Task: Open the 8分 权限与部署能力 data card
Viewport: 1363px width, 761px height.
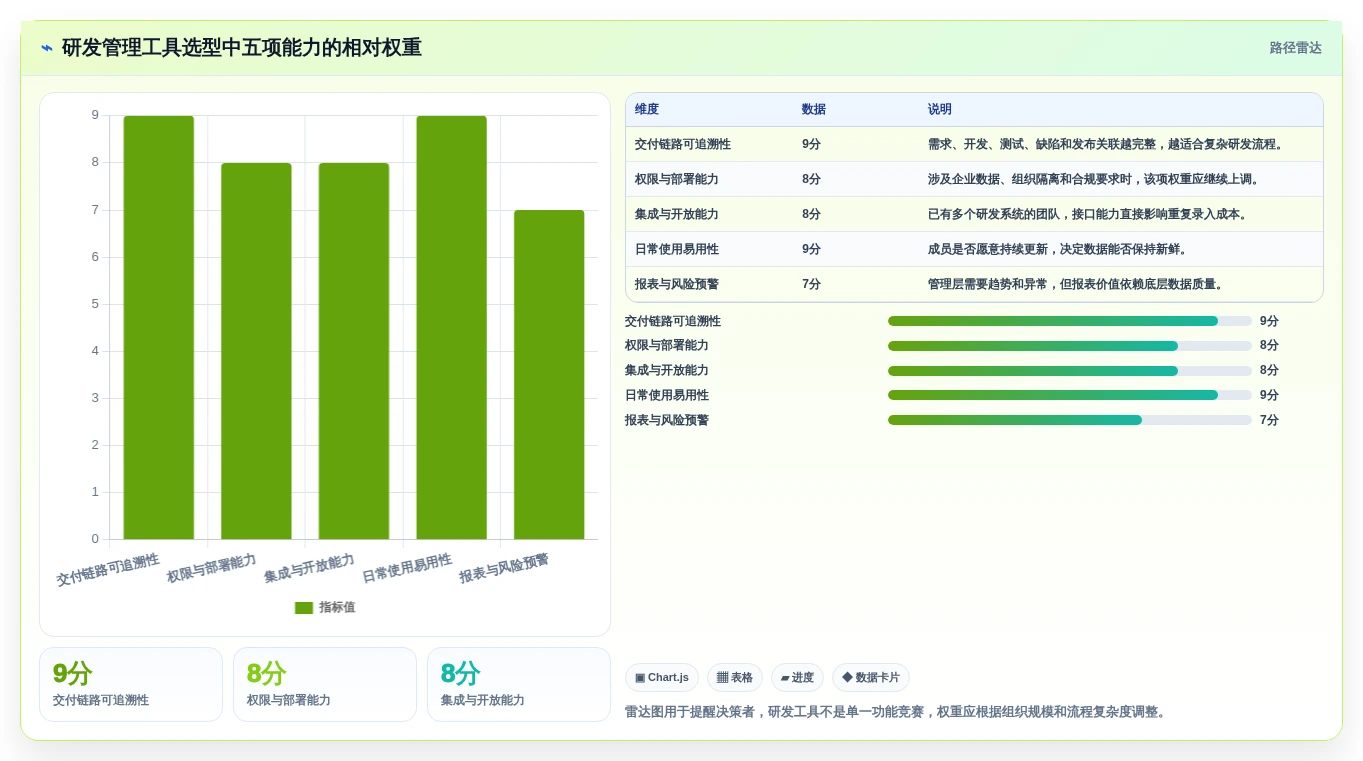Action: click(325, 684)
